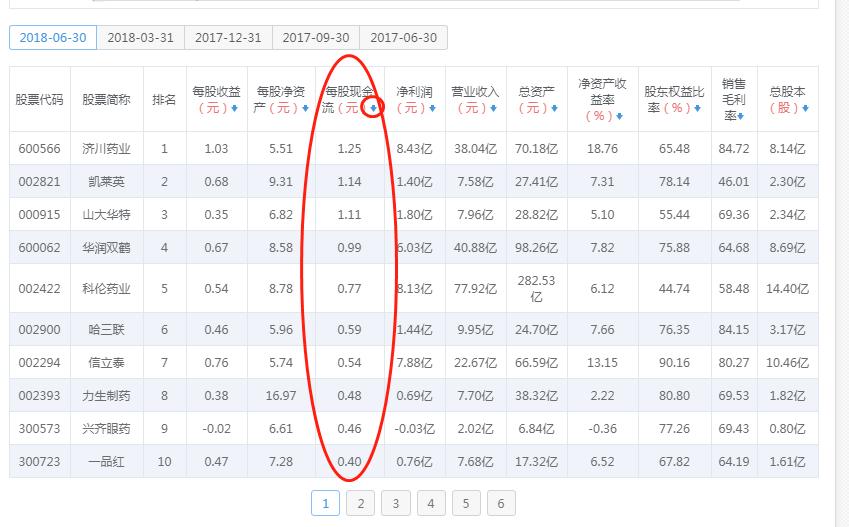Sort by 净资产收益率 arrow icon
Screen dimensions: 849x527
(x=619, y=116)
